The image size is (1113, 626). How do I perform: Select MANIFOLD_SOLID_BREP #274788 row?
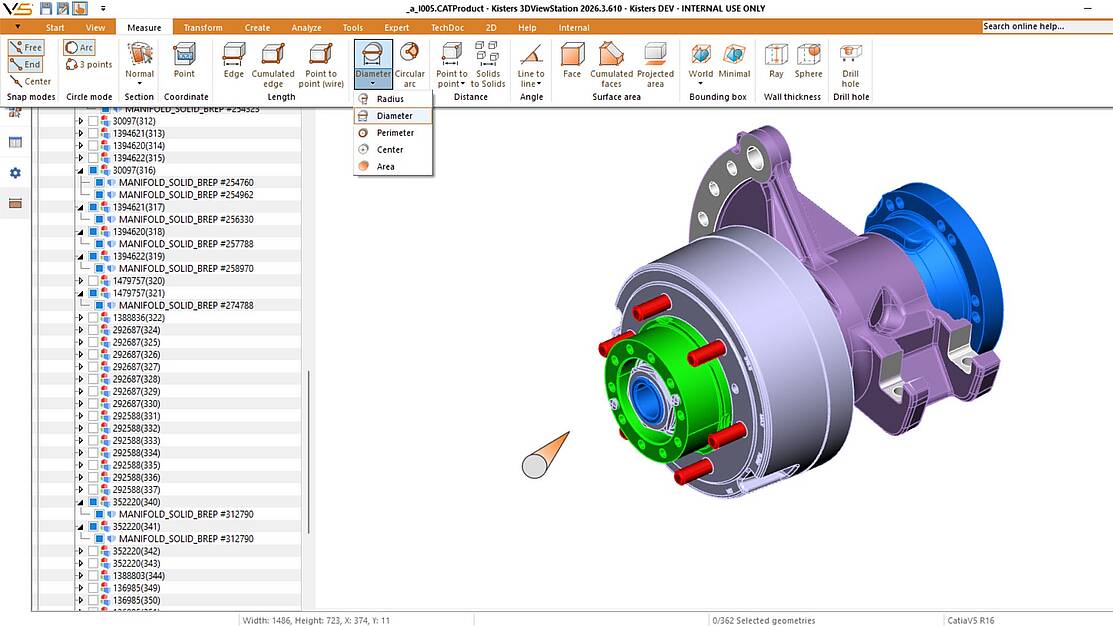point(186,305)
